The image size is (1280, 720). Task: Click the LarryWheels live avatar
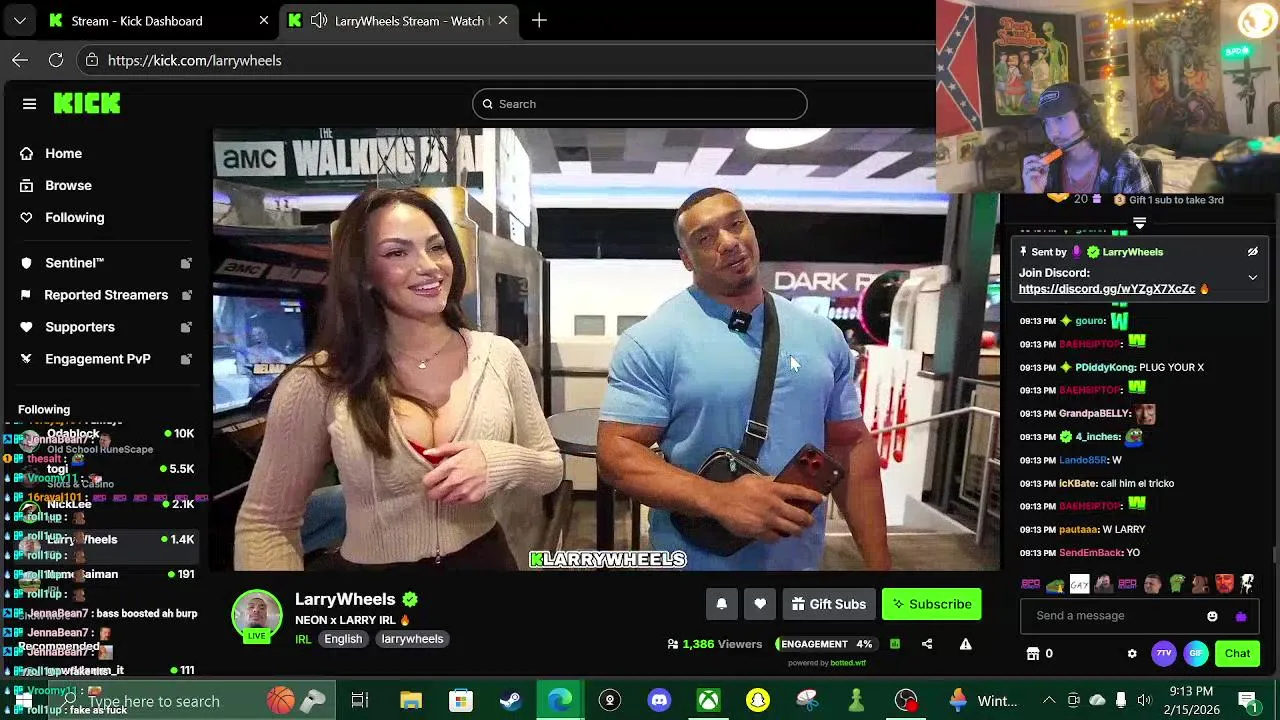(257, 615)
